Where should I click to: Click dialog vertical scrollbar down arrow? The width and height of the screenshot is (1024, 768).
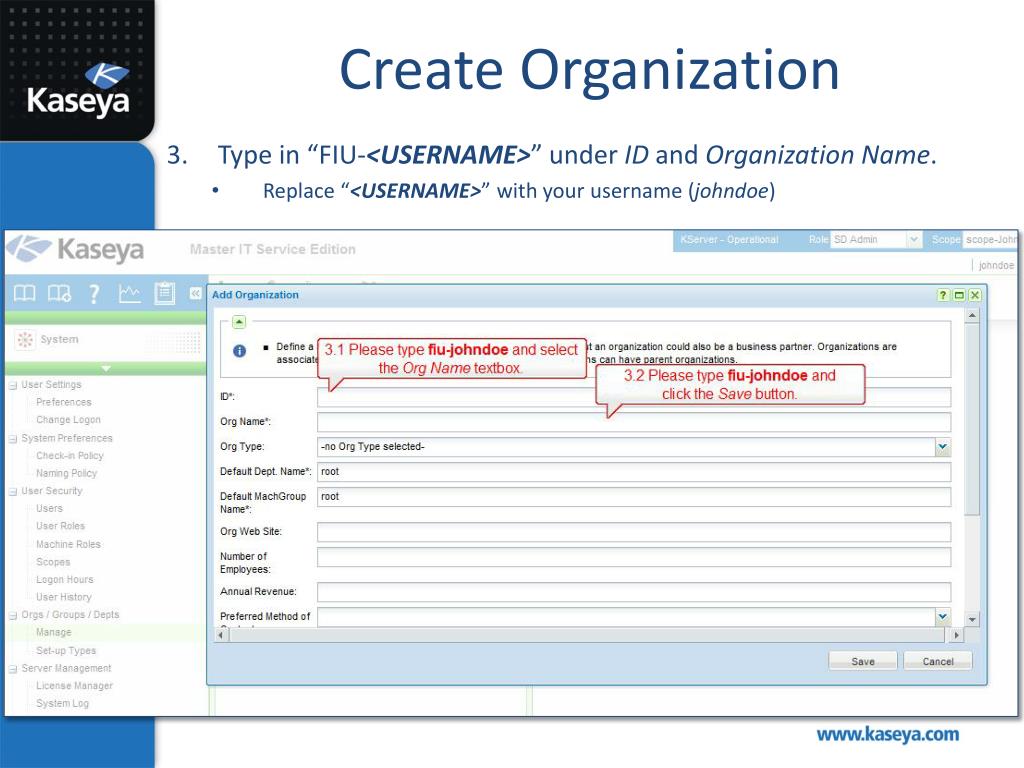972,619
